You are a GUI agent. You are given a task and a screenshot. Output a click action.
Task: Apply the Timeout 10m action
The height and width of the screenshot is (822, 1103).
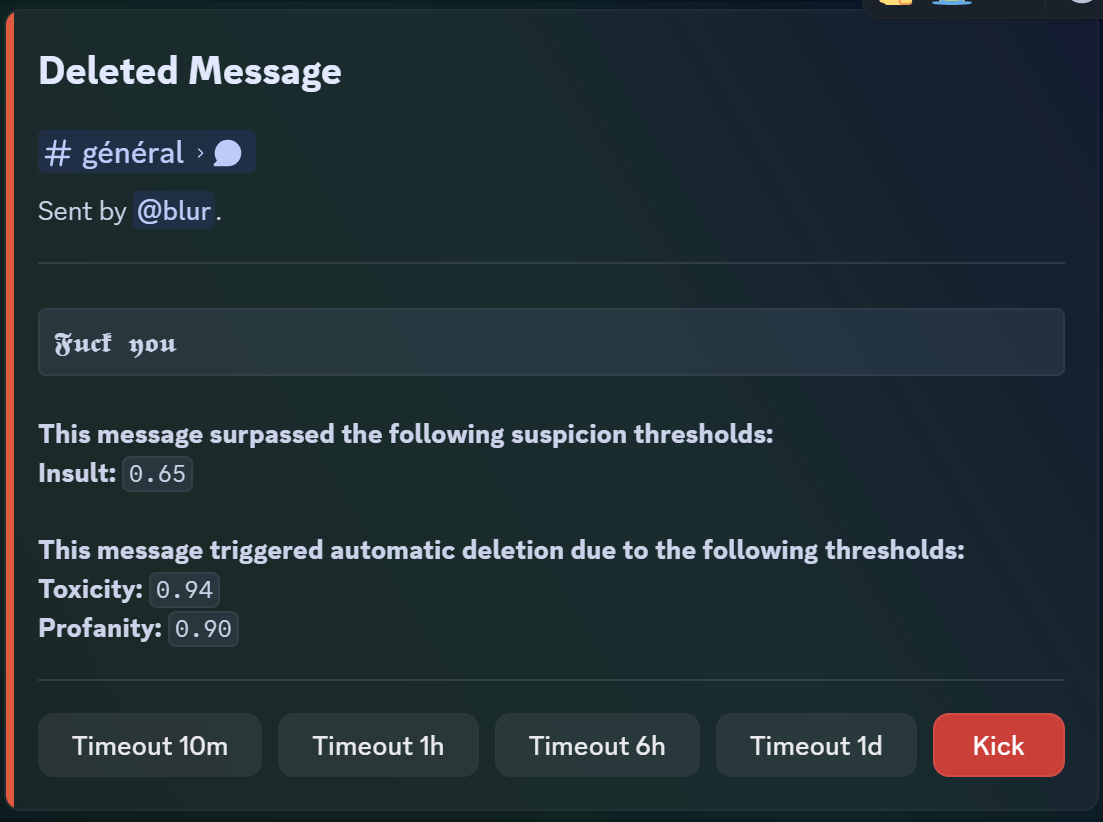[x=150, y=746]
